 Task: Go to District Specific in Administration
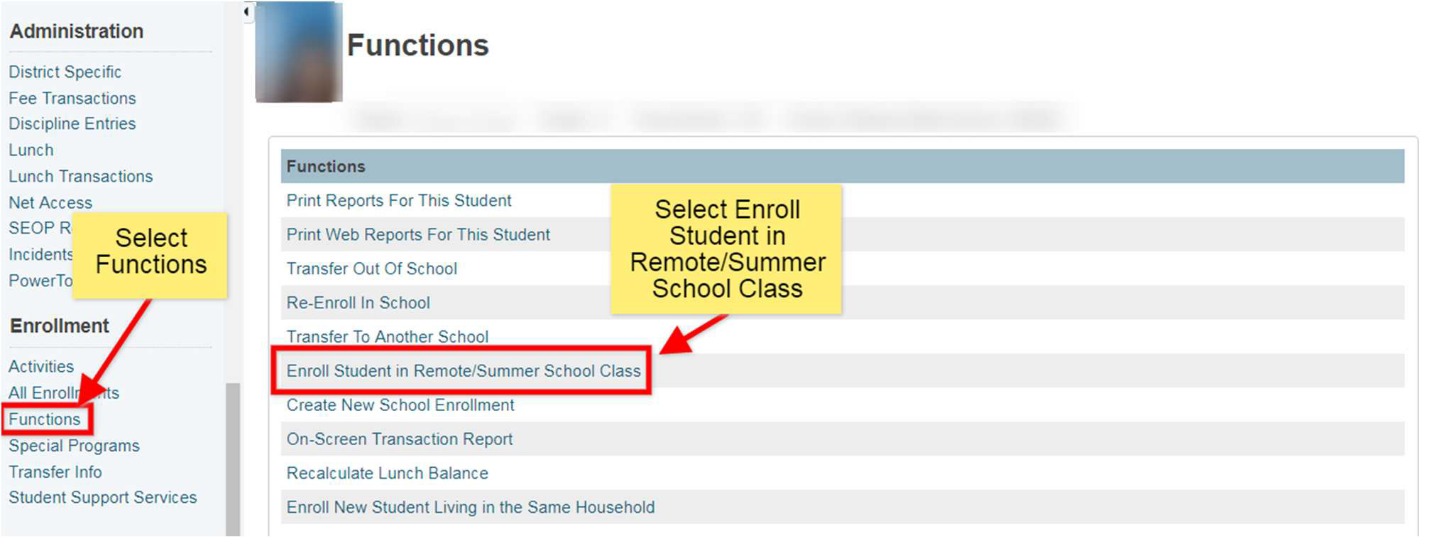(x=65, y=72)
